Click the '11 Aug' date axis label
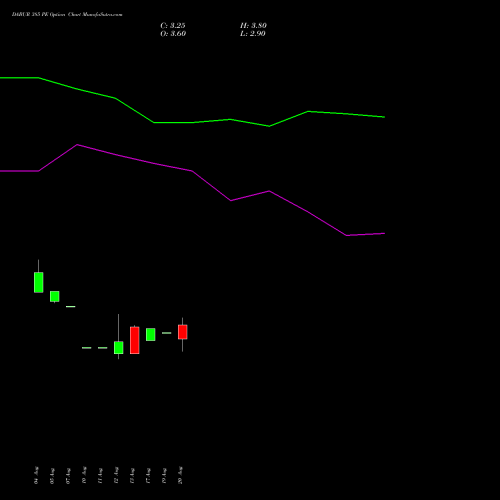 coord(100,475)
